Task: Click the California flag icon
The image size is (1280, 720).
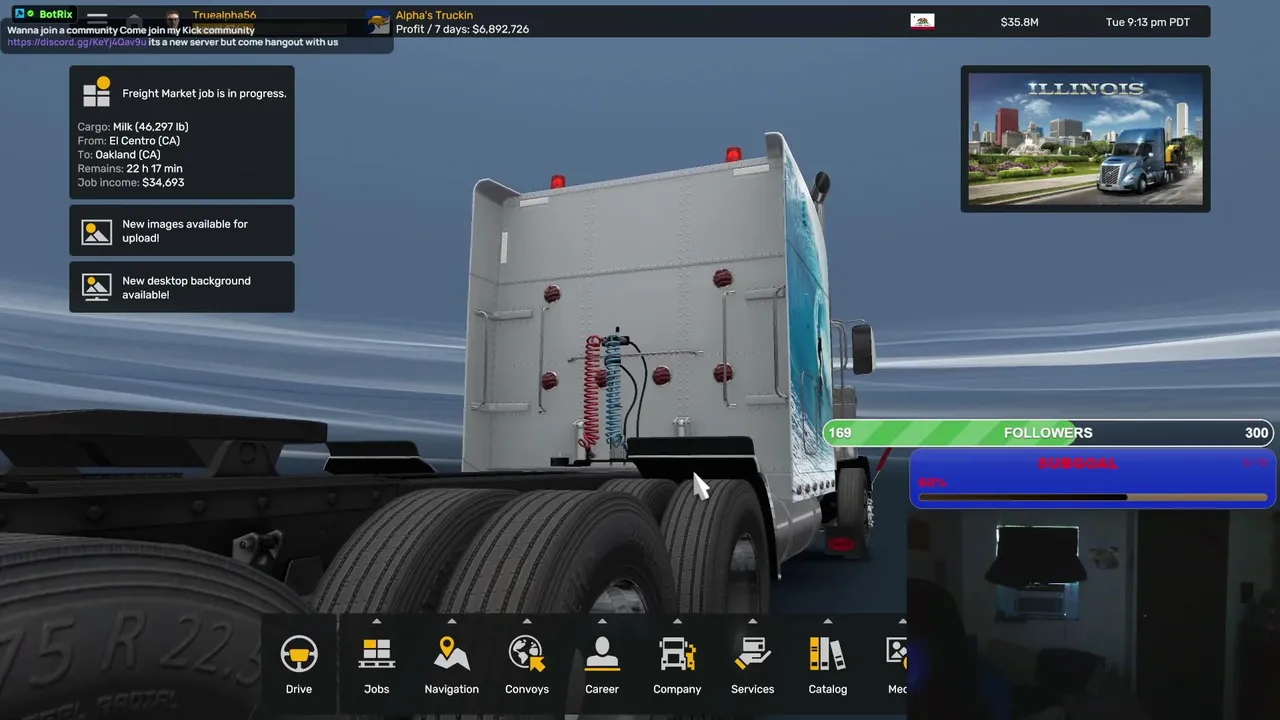Action: (922, 21)
